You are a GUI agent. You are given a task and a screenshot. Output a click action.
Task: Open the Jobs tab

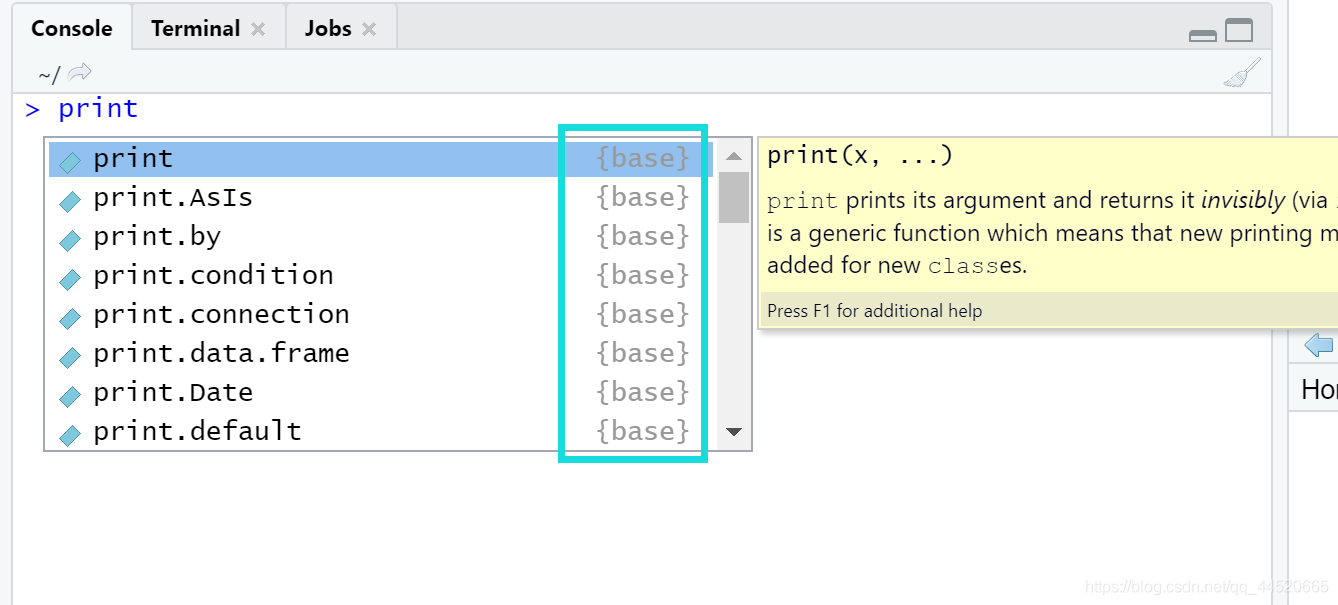click(x=328, y=28)
